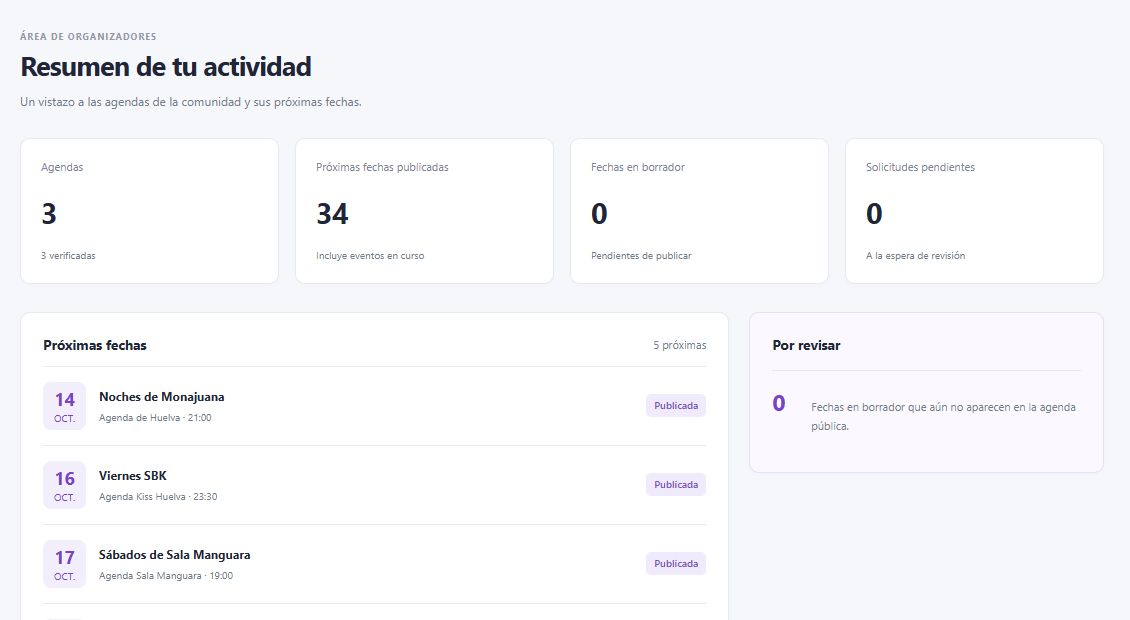Click the Publicada badge for Sábados de Sala Manguara
The image size is (1130, 620).
(x=676, y=564)
